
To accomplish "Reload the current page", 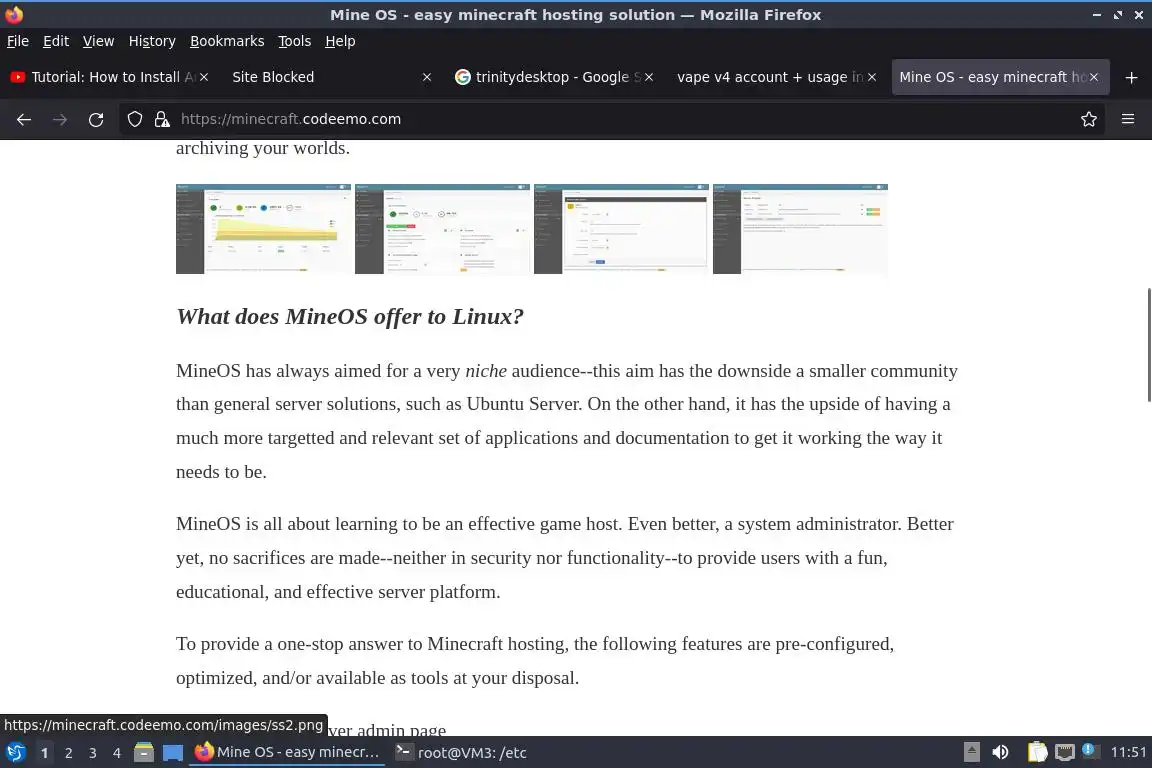I will (96, 119).
